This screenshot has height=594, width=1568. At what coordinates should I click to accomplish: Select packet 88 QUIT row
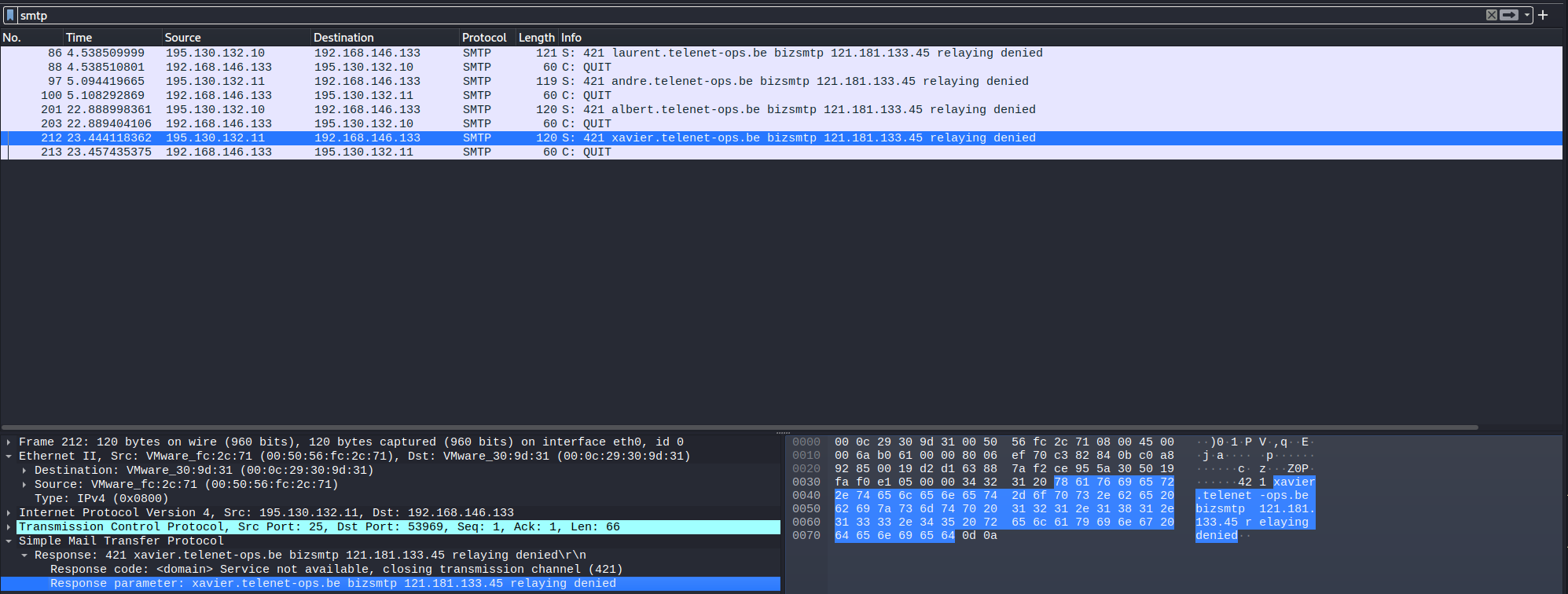(781, 68)
